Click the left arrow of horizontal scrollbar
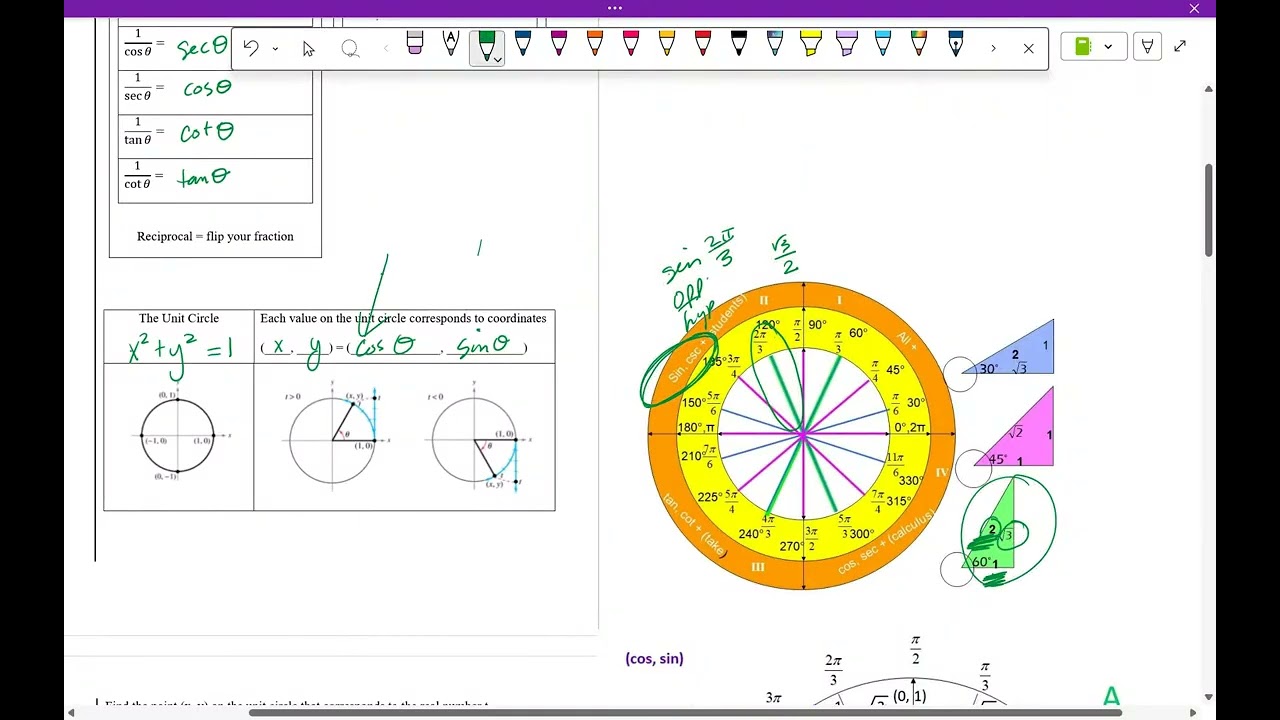Viewport: 1280px width, 720px height. pos(71,712)
